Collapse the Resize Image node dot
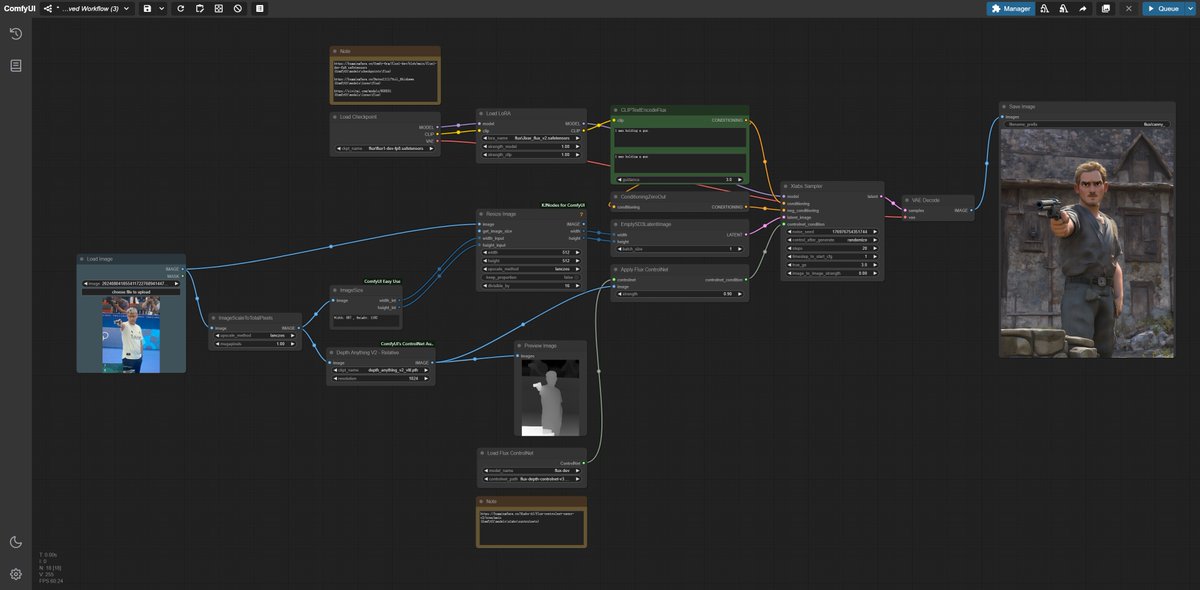Viewport: 1200px width, 590px height. coord(482,214)
